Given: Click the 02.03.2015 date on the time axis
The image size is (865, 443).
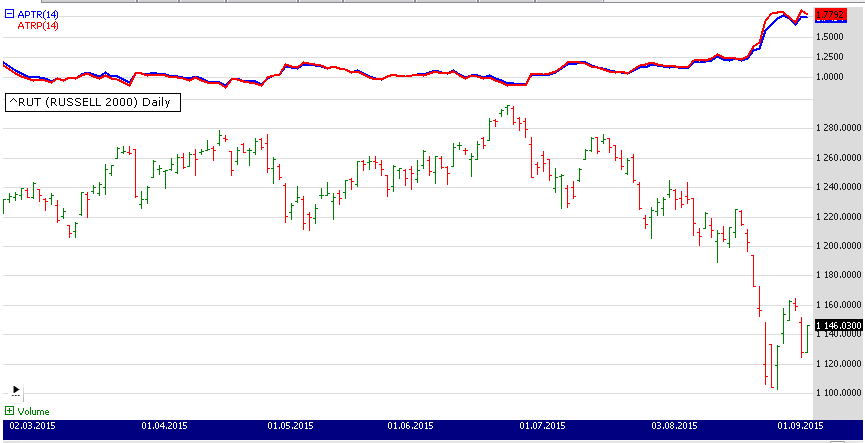Looking at the screenshot, I should [32, 426].
